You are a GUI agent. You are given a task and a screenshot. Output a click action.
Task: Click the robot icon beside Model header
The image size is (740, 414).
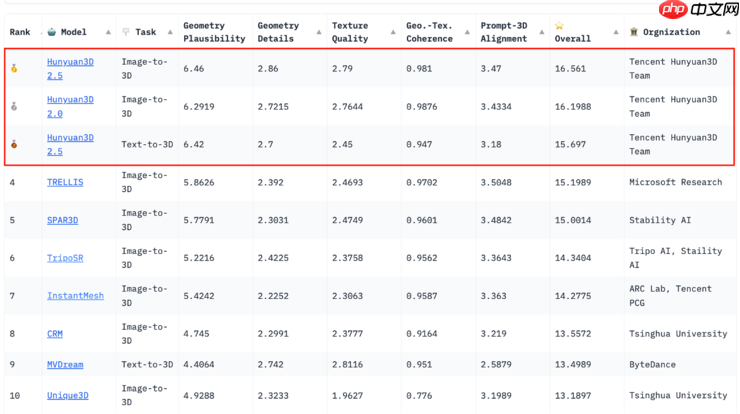point(51,32)
